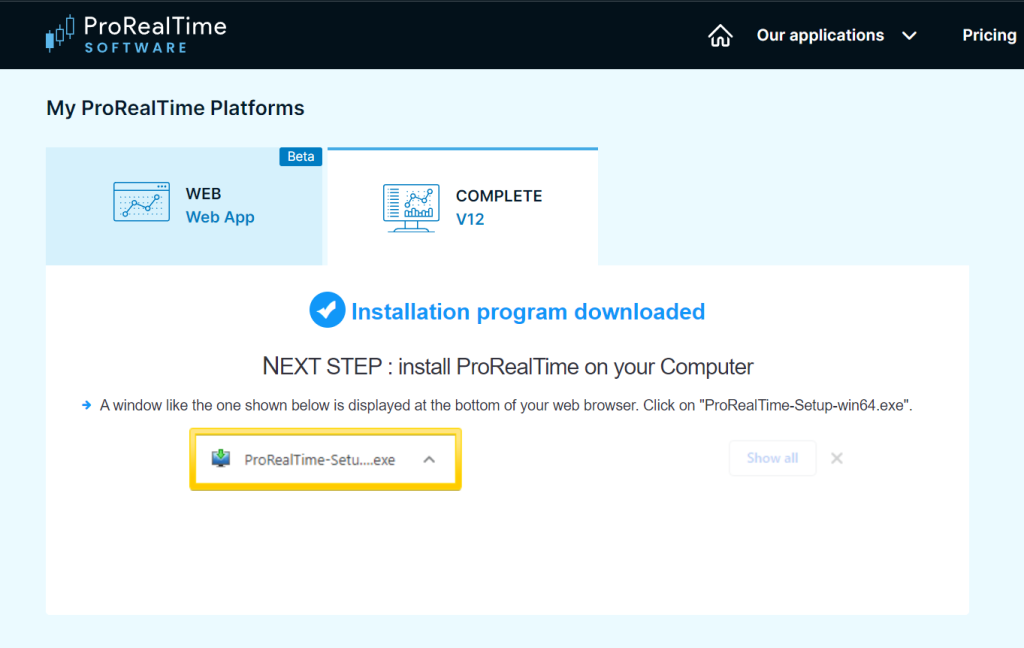
Task: Click the Web App chart window icon
Action: pyautogui.click(x=141, y=202)
